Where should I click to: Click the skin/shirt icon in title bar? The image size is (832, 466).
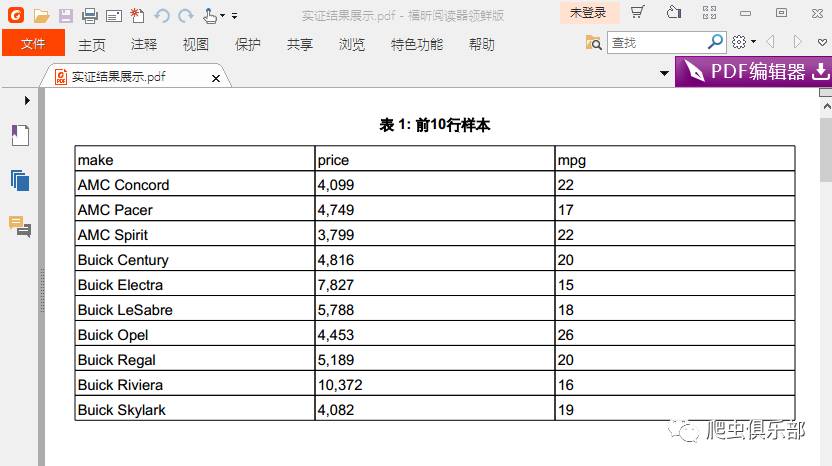674,12
